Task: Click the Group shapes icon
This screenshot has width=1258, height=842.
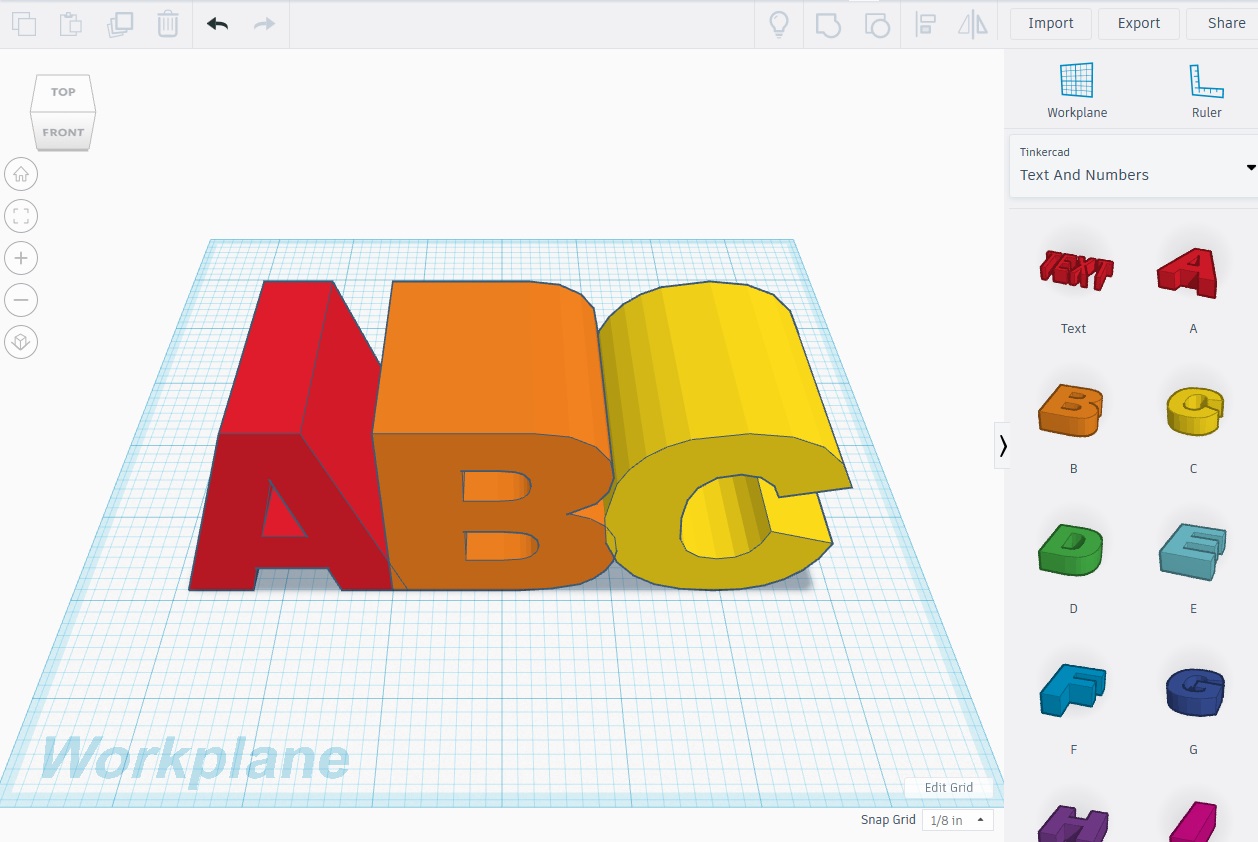Action: click(828, 25)
